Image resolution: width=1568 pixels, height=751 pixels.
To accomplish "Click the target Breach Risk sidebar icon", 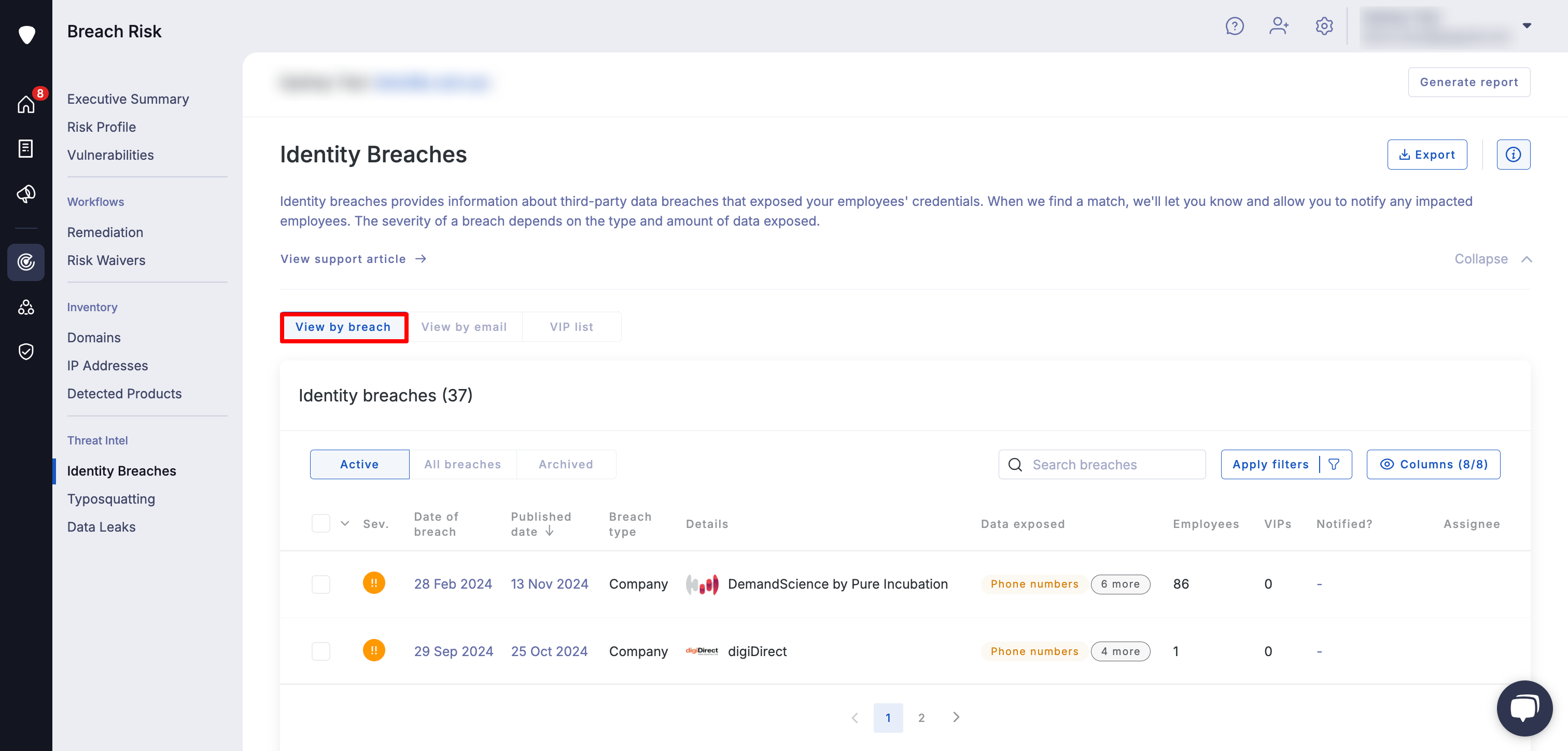I will click(26, 262).
